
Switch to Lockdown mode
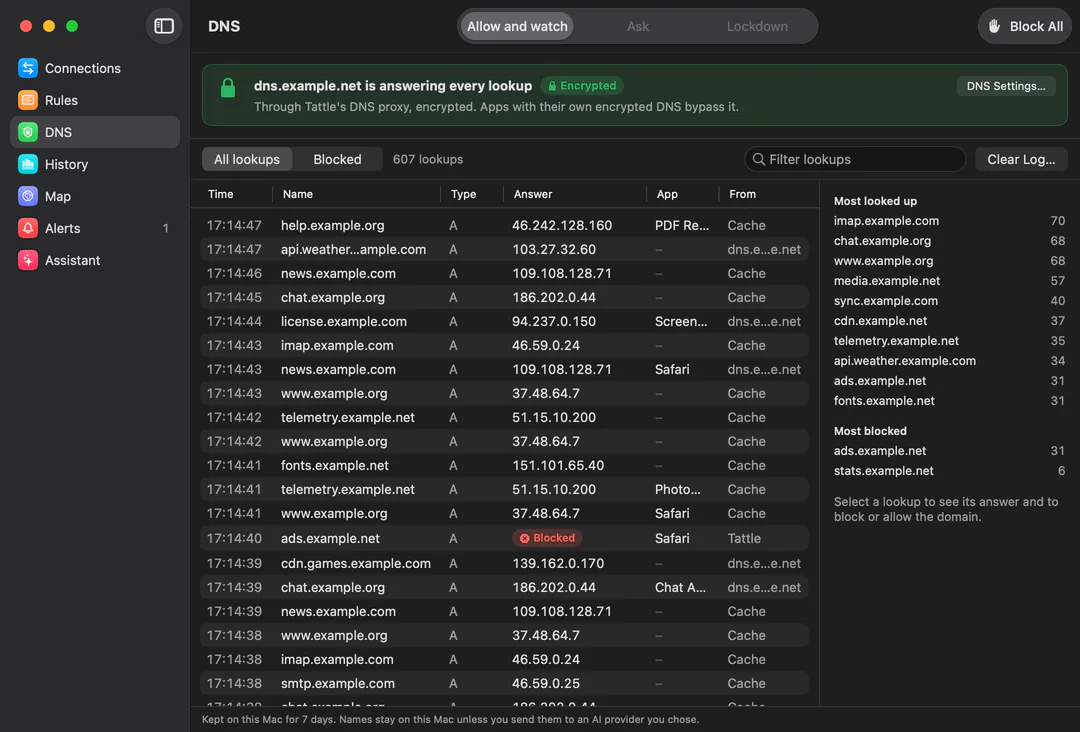[757, 26]
